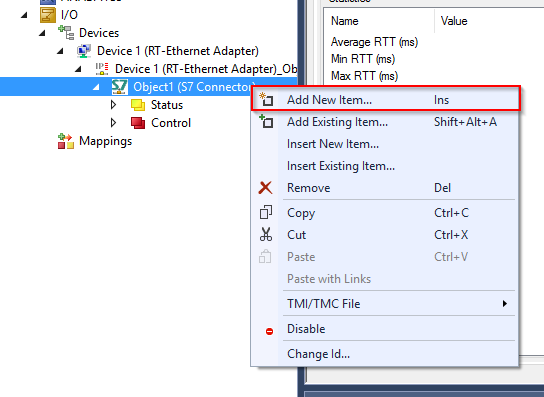
Task: Click the Add New Item icon
Action: (x=266, y=99)
